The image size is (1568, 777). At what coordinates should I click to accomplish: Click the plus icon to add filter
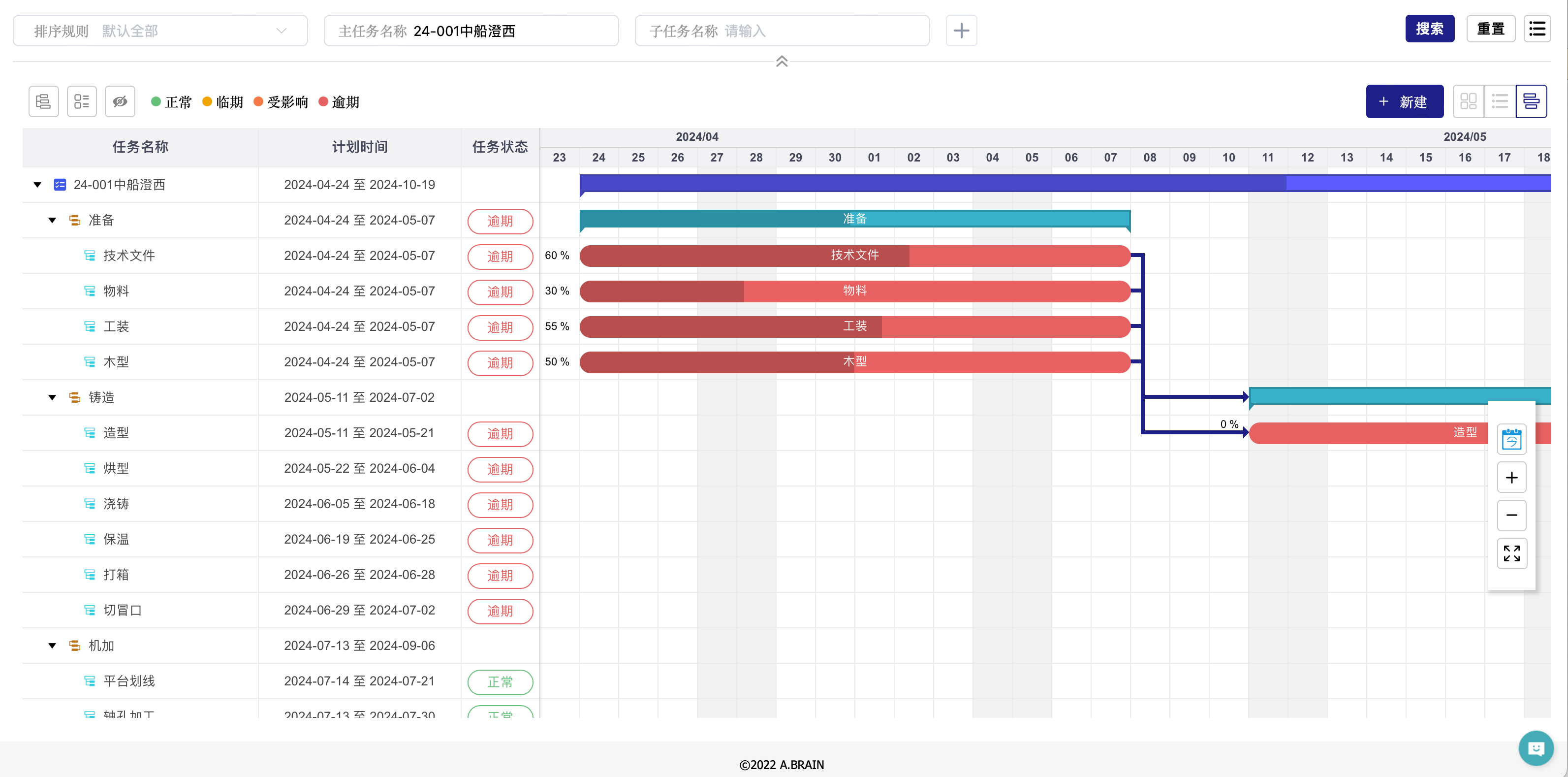(961, 31)
